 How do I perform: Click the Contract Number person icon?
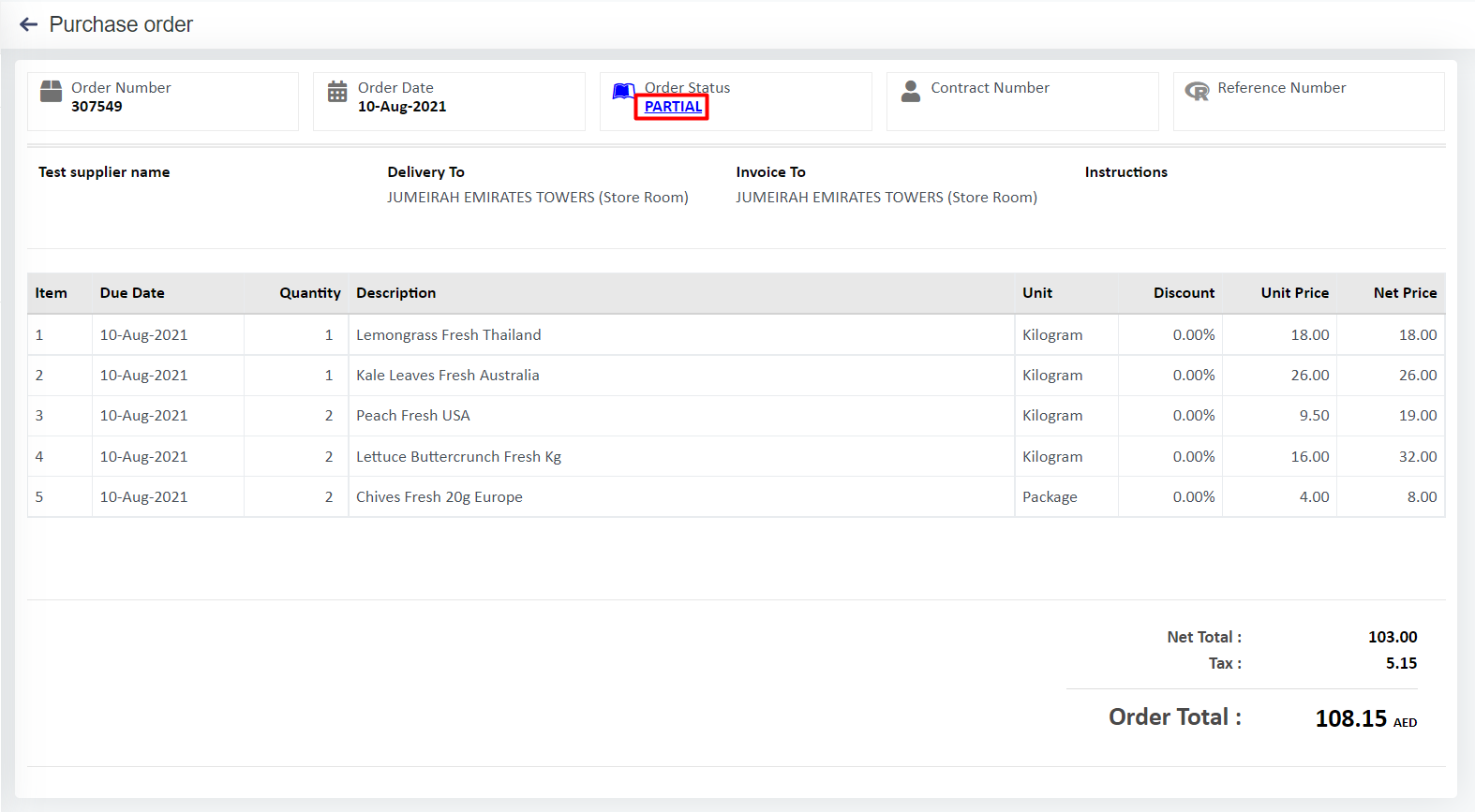911,91
